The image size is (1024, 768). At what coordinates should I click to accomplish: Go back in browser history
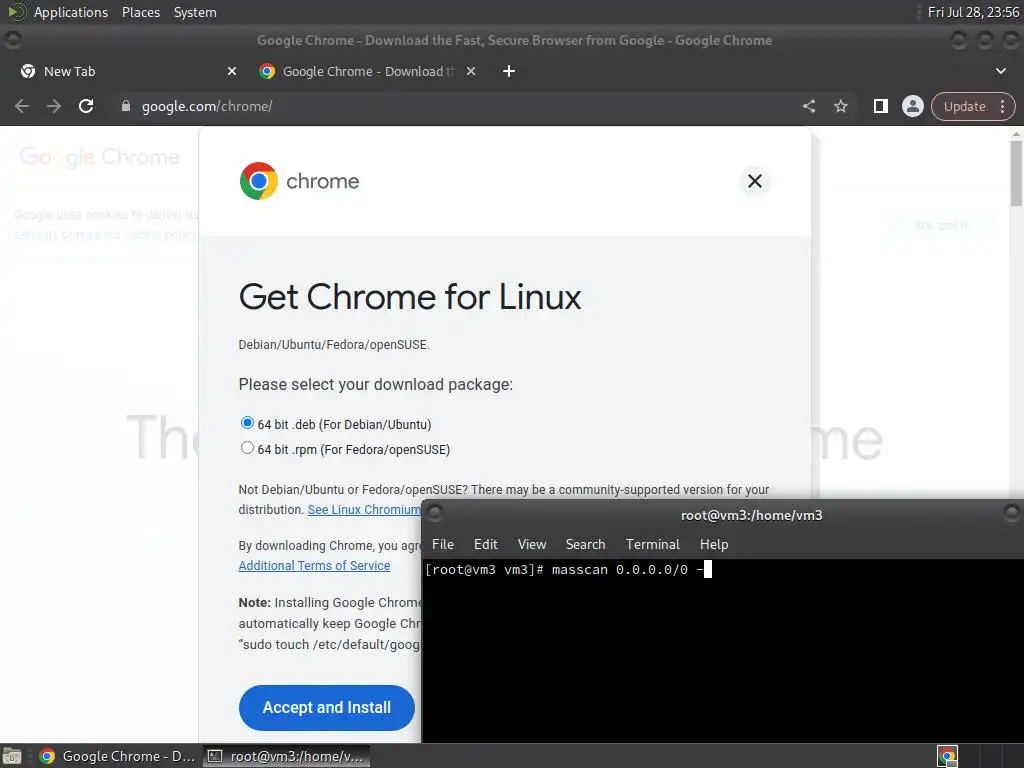click(x=22, y=106)
